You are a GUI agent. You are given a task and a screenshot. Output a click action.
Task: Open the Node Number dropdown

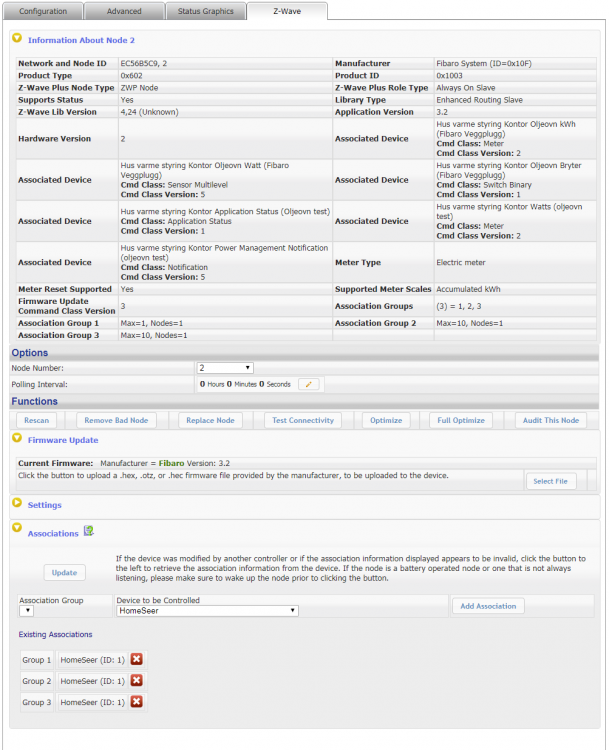coord(225,368)
